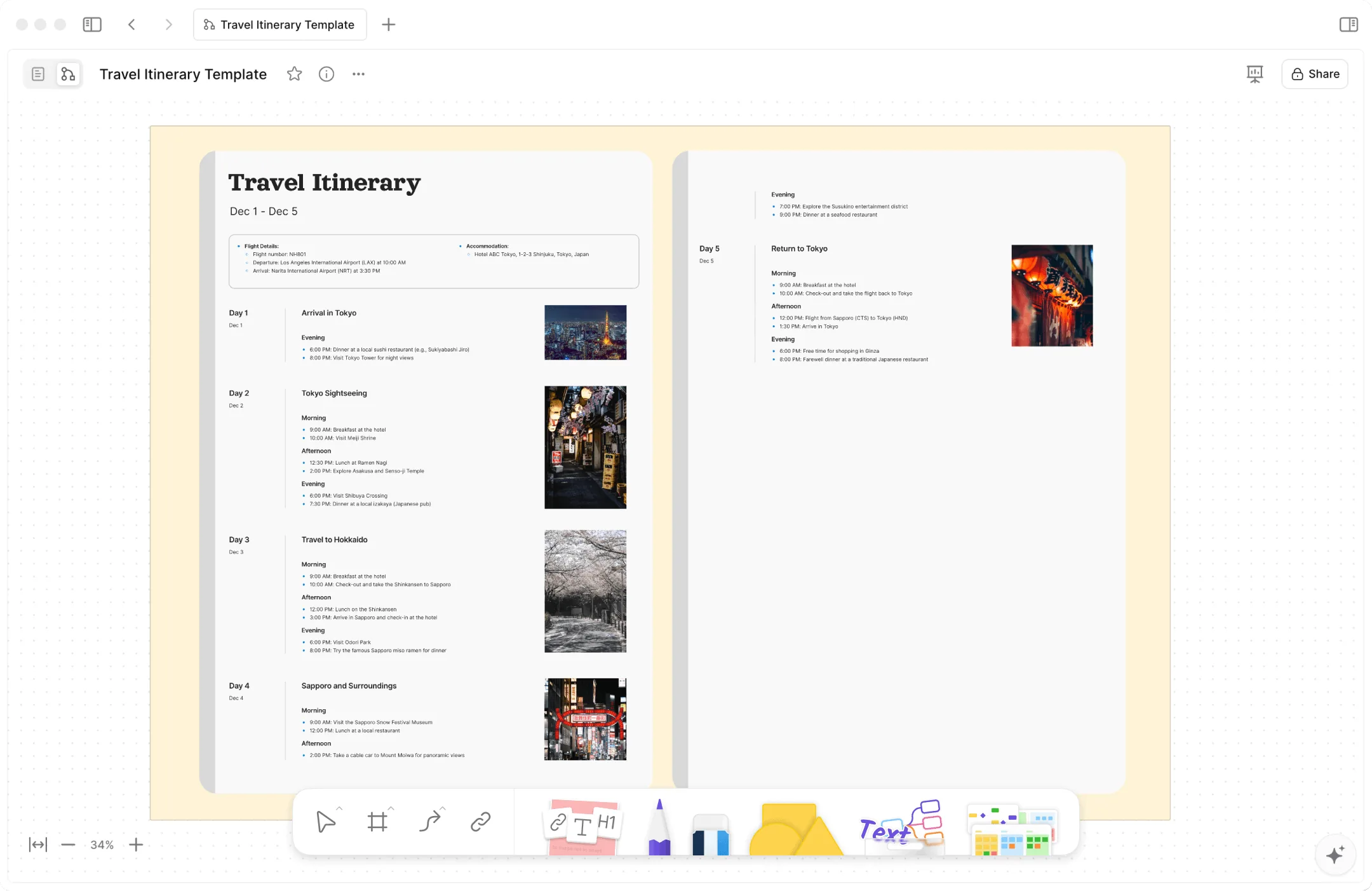Fit canvas to screen
This screenshot has height=891, width=1372.
coord(38,845)
